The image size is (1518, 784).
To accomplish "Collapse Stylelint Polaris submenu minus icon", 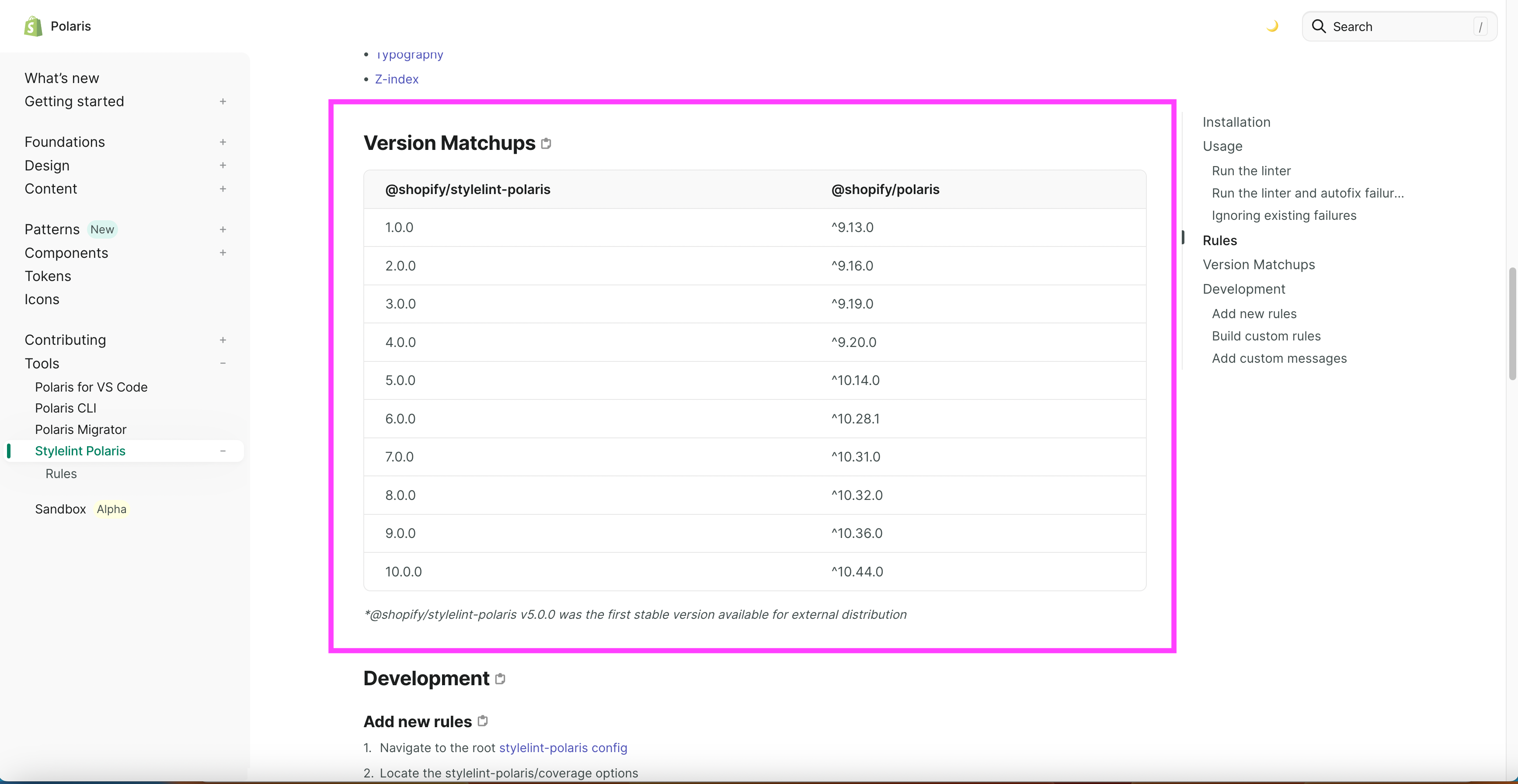I will click(x=223, y=451).
